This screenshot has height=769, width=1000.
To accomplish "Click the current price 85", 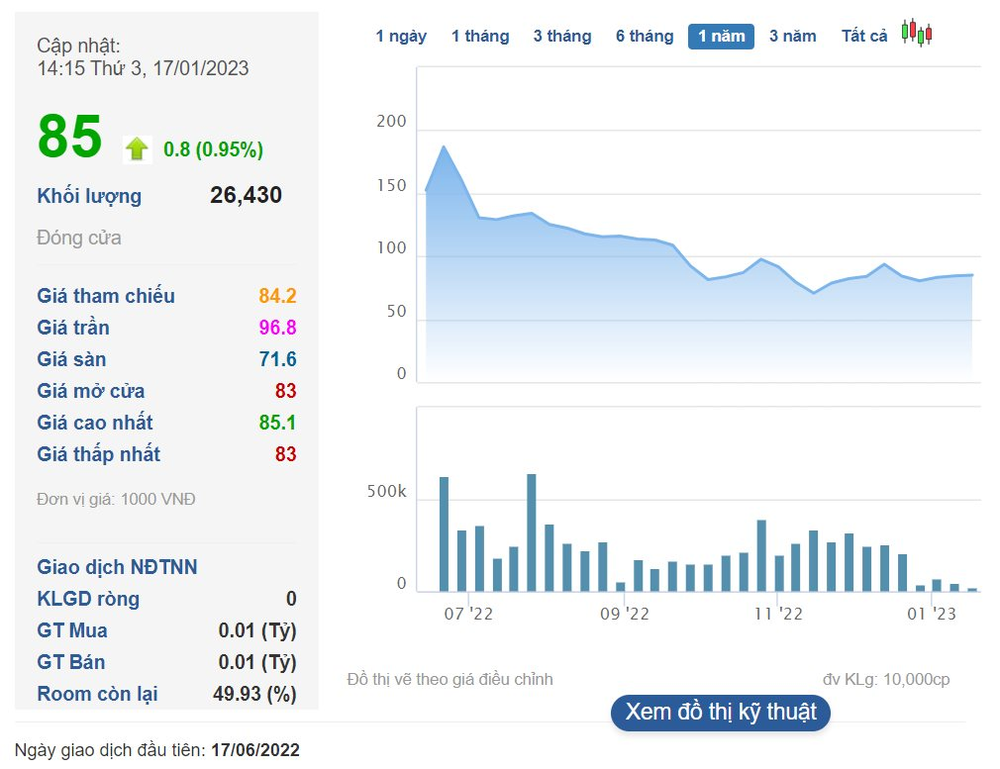I will (70, 136).
